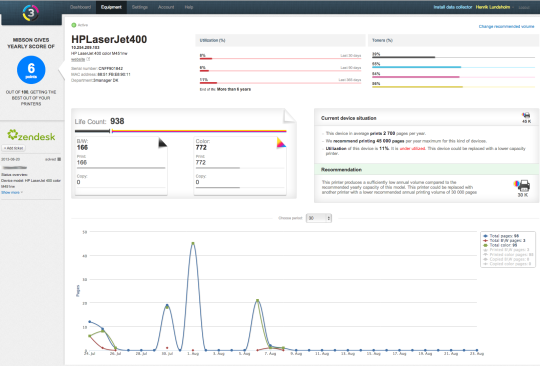Viewport: 540px width, 366px height.
Task: Click the Color page corner icon
Action: coord(281,143)
